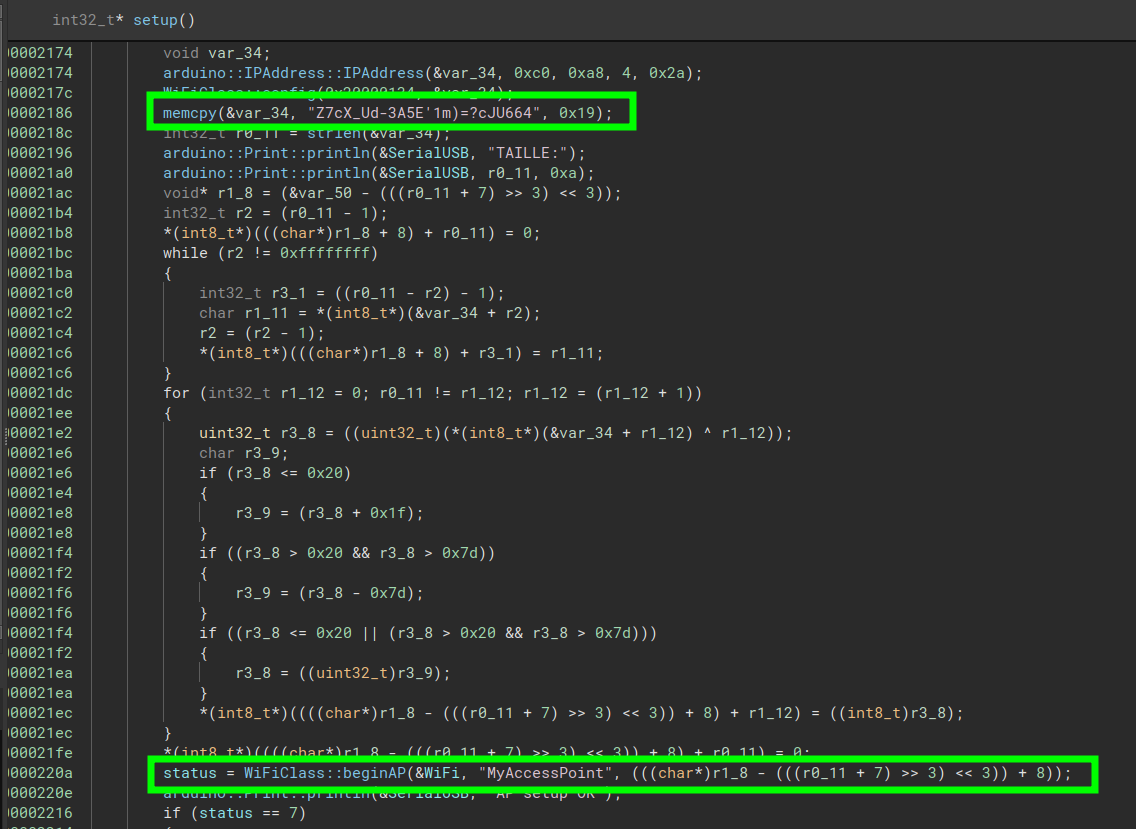Click the 0xa argument in println
This screenshot has width=1136, height=829.
[564, 173]
